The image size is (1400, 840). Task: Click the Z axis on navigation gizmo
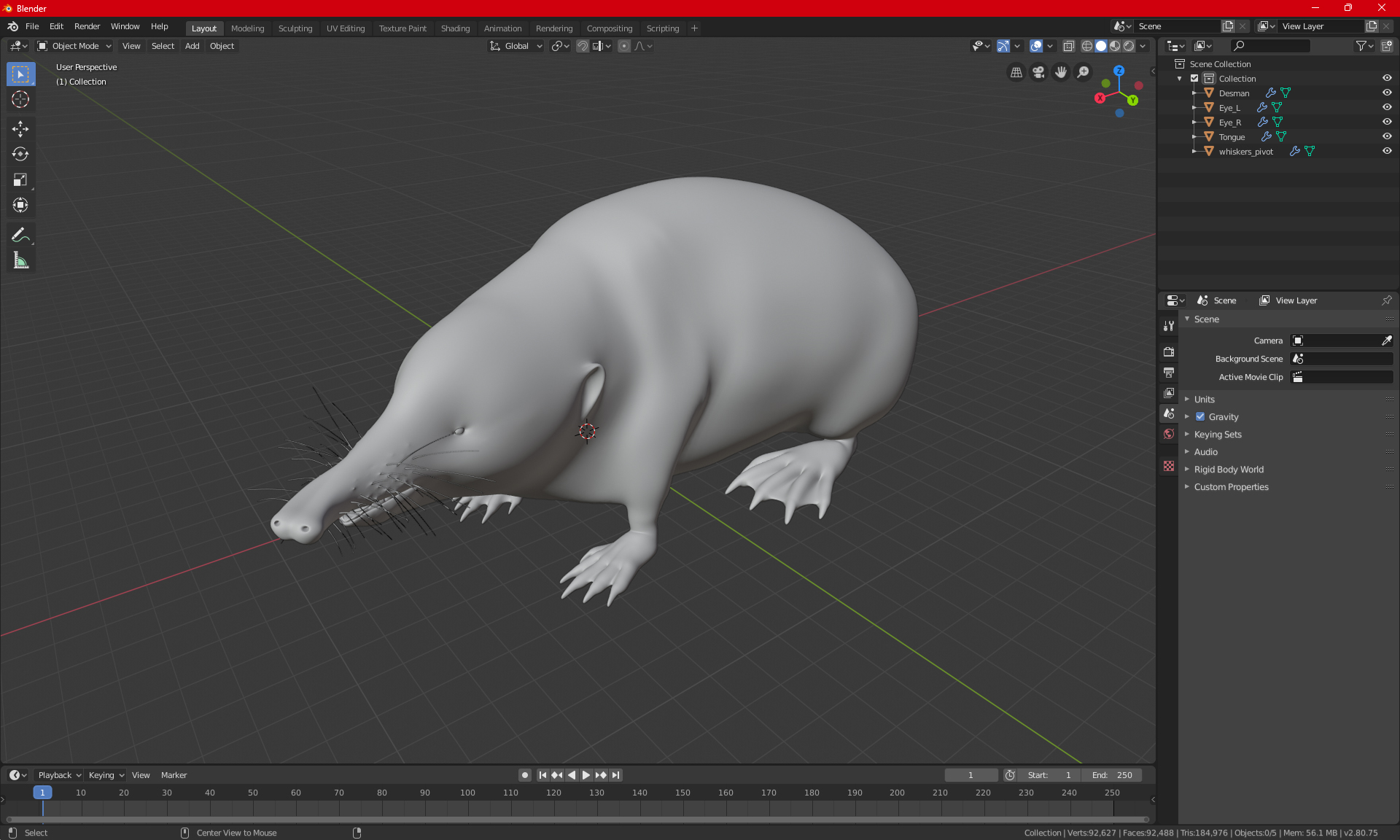(x=1119, y=71)
